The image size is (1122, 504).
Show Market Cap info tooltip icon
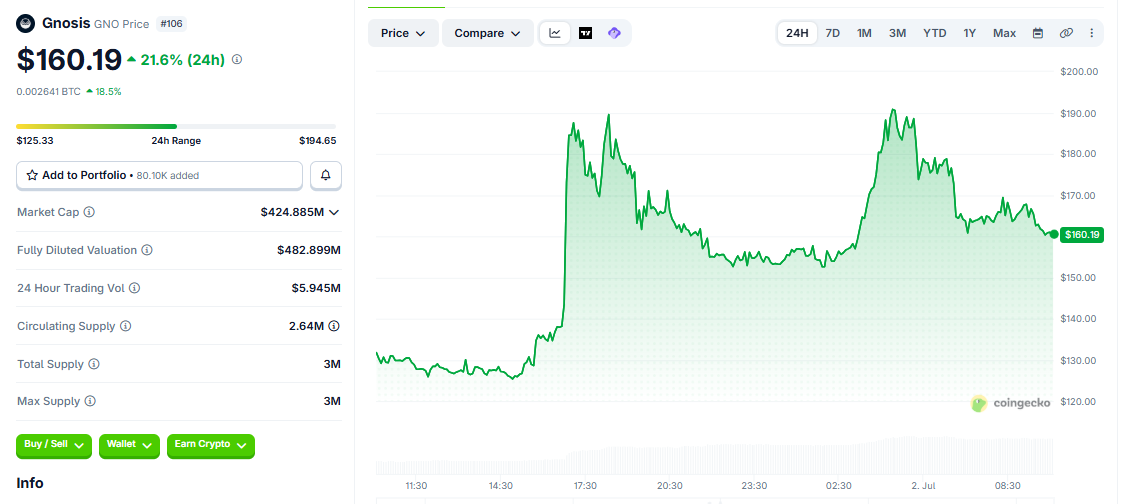click(x=89, y=212)
